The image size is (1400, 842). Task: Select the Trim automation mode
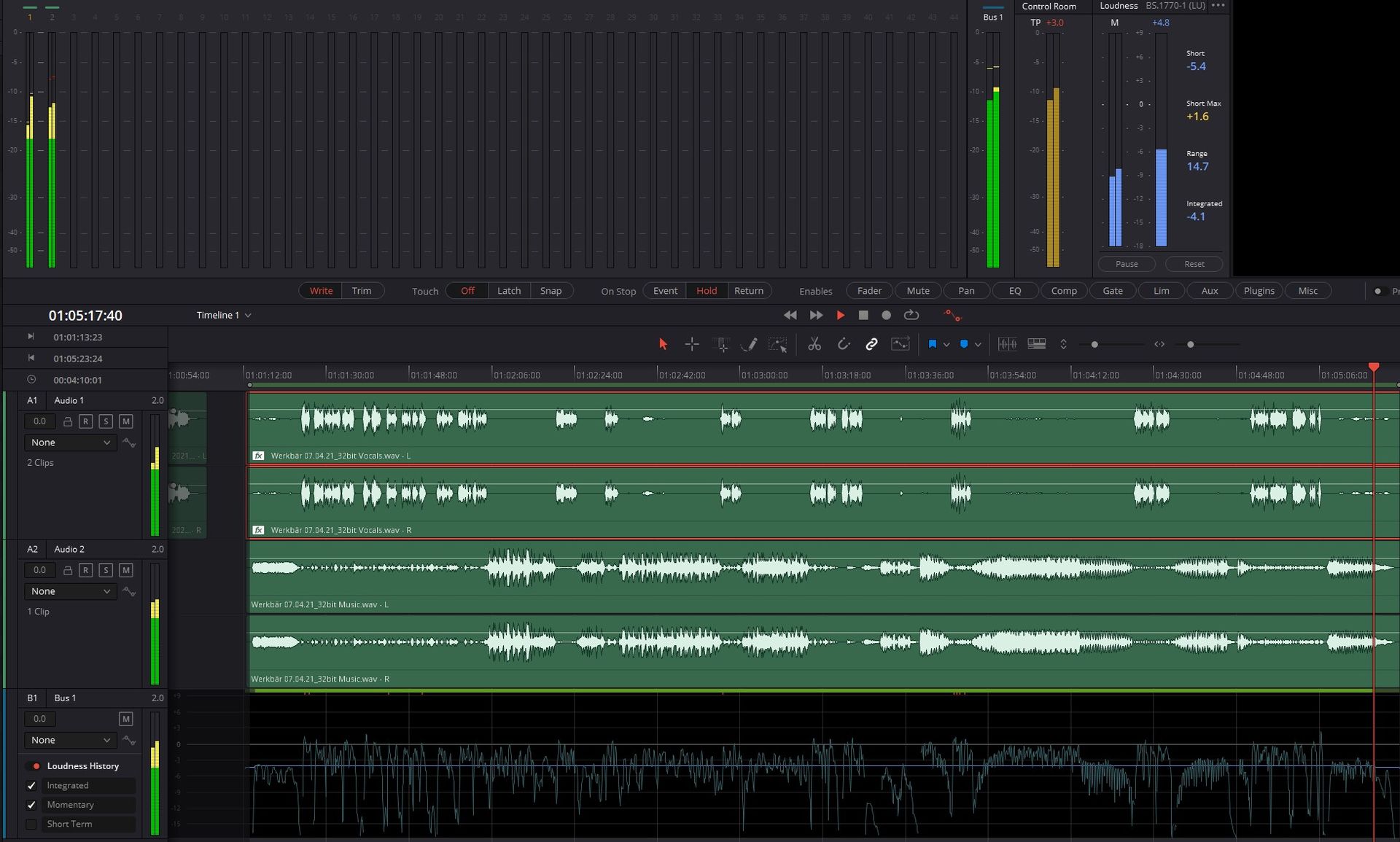point(362,291)
